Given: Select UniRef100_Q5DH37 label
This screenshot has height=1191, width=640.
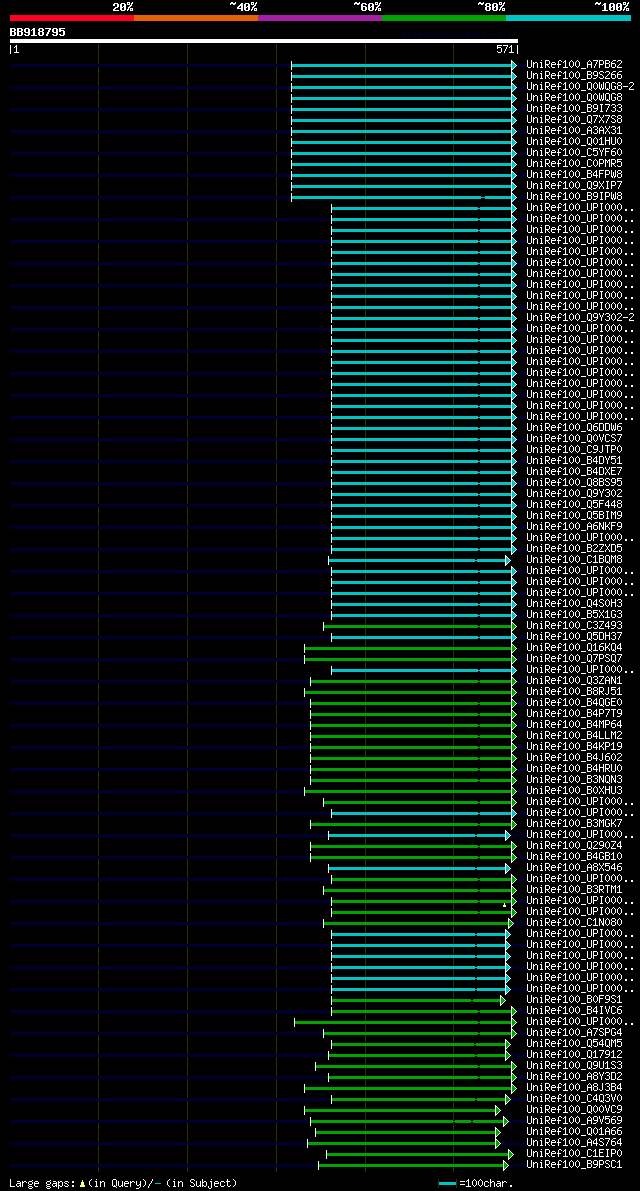Looking at the screenshot, I should tap(574, 637).
